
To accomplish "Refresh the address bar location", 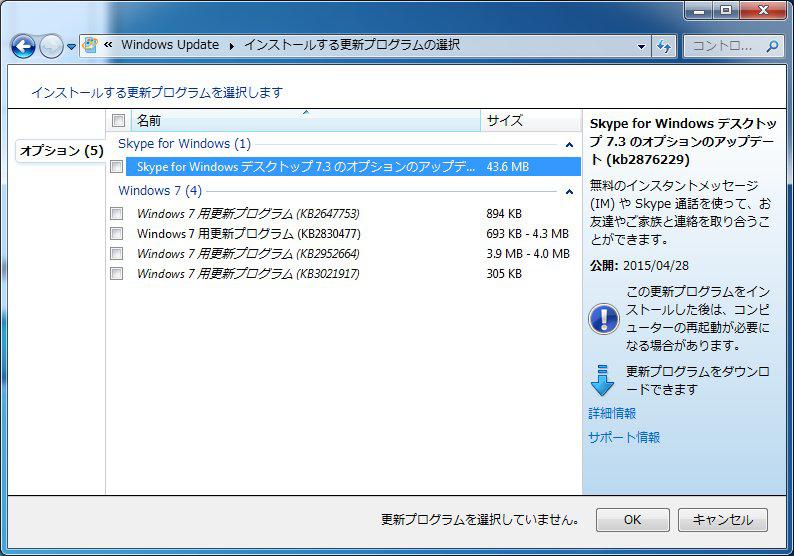I will [x=664, y=46].
